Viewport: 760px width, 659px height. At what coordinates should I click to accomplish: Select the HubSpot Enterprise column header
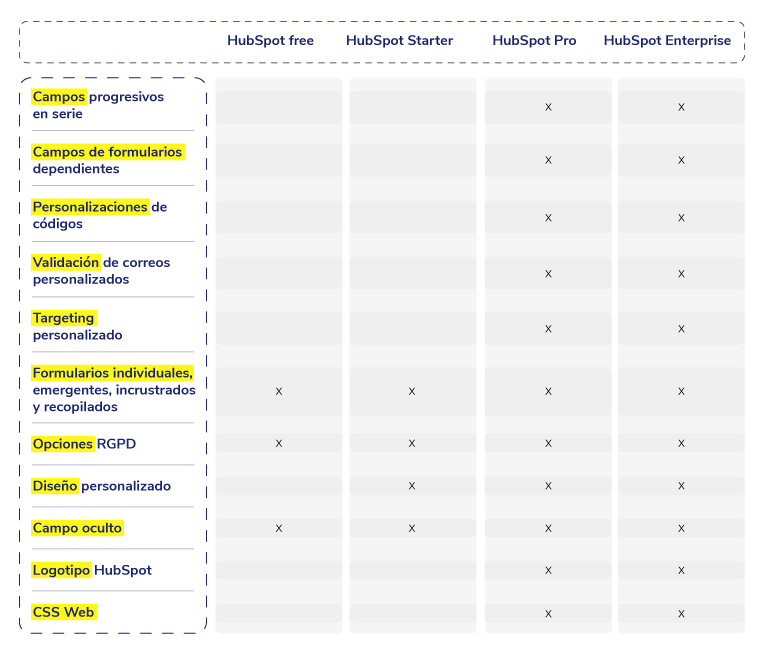(x=667, y=41)
